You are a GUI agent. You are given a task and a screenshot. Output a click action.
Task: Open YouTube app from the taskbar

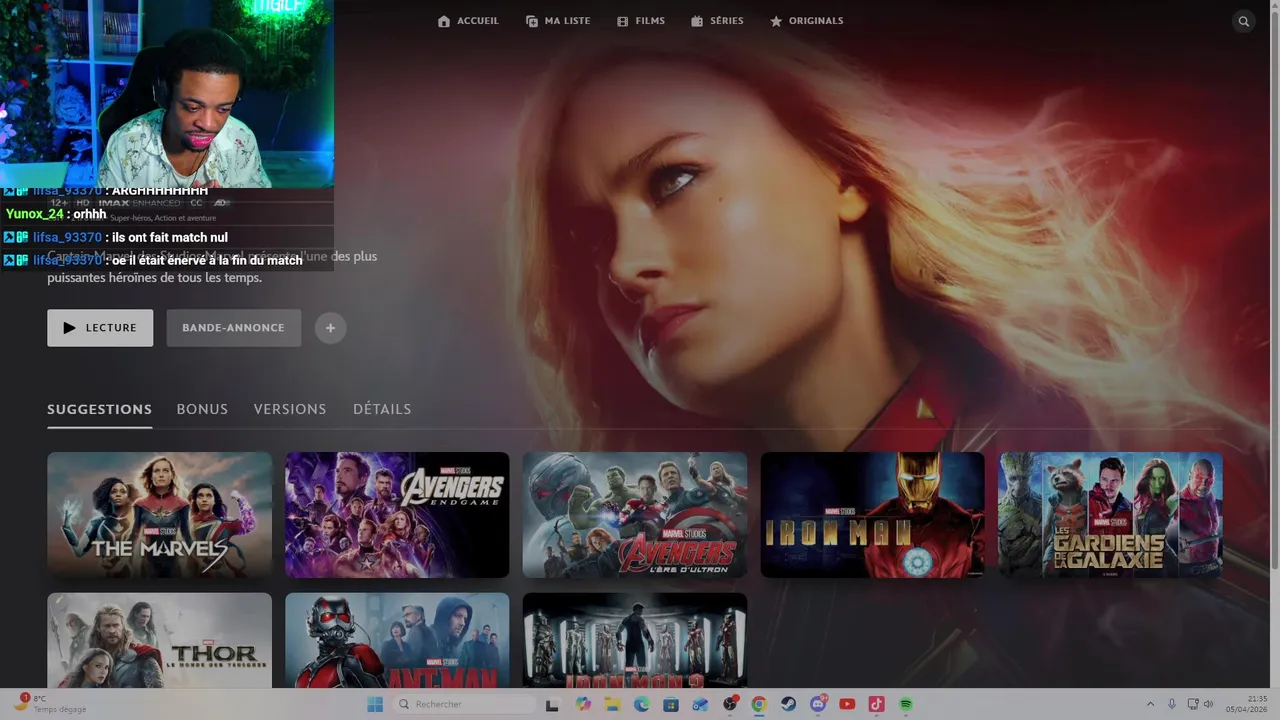pyautogui.click(x=847, y=705)
